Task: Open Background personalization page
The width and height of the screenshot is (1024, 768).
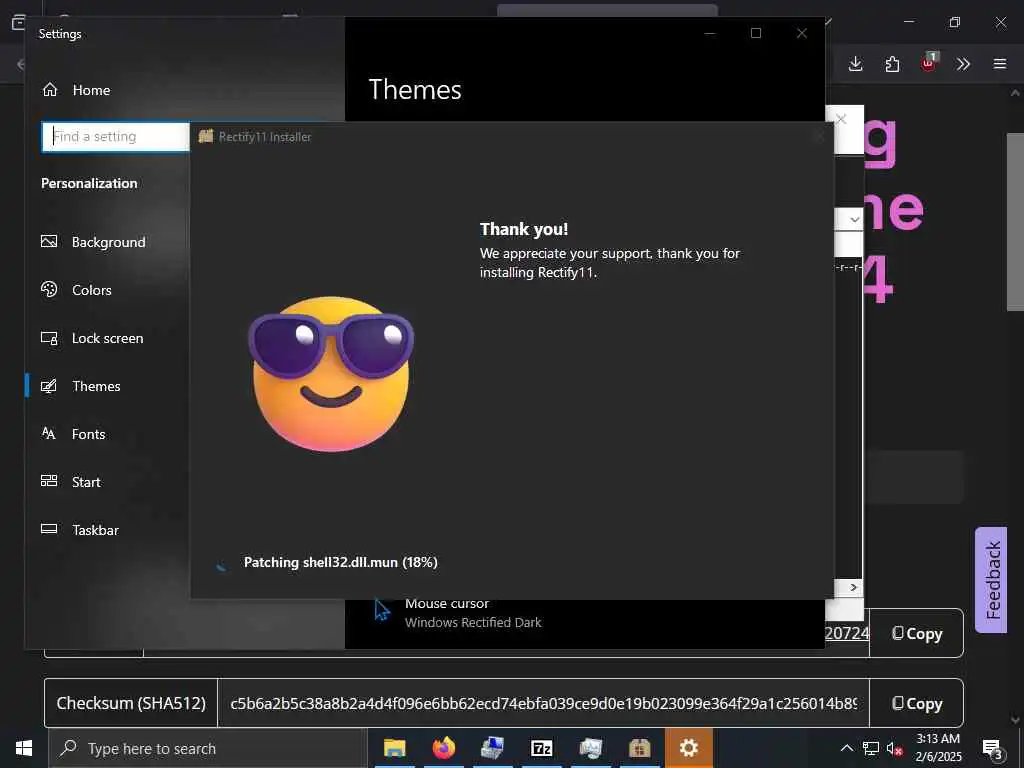Action: (x=93, y=242)
